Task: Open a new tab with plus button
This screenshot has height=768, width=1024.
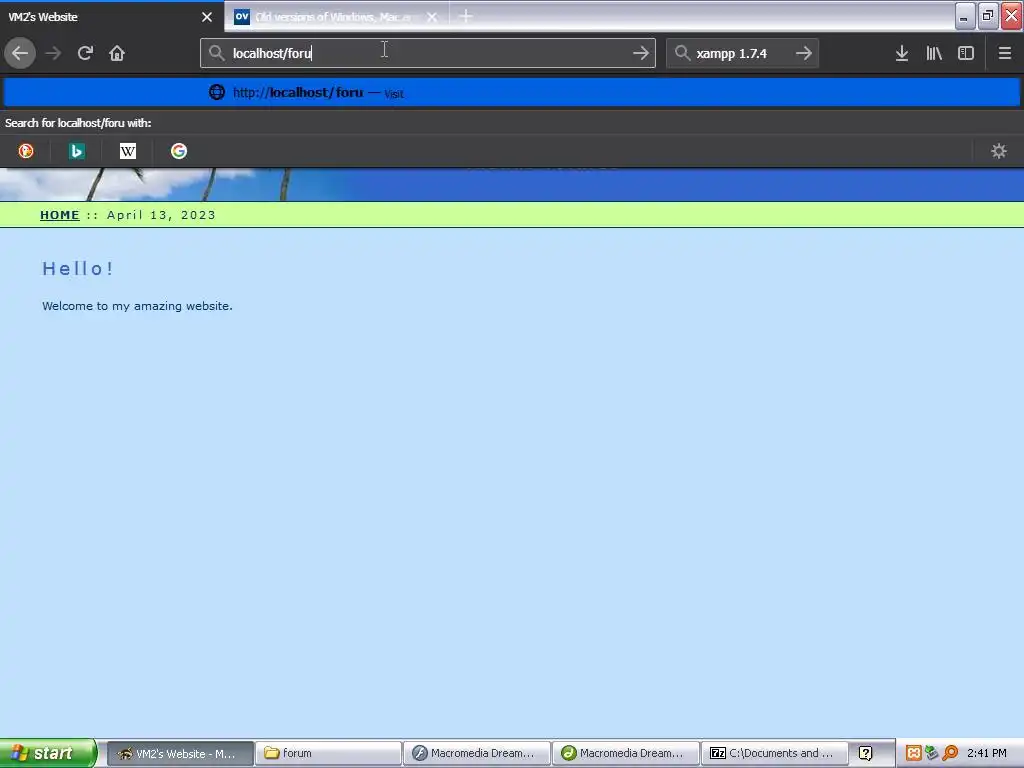Action: point(466,16)
